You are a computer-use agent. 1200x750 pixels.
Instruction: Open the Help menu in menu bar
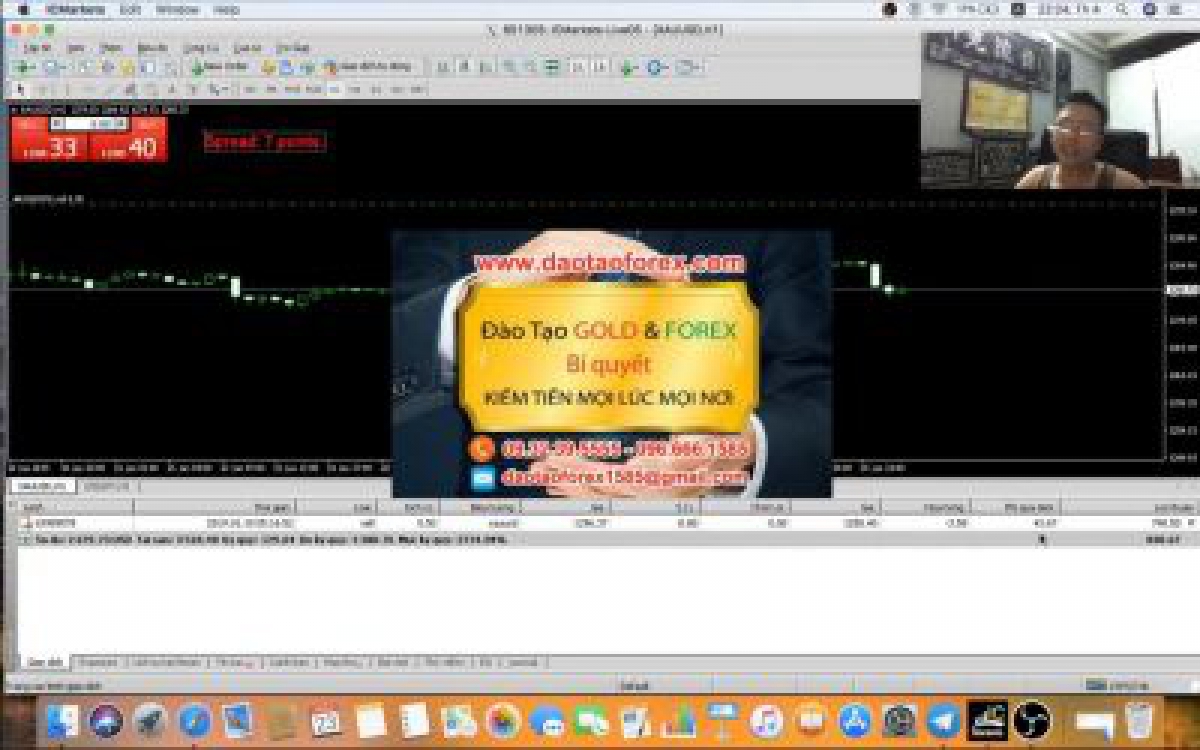click(227, 9)
